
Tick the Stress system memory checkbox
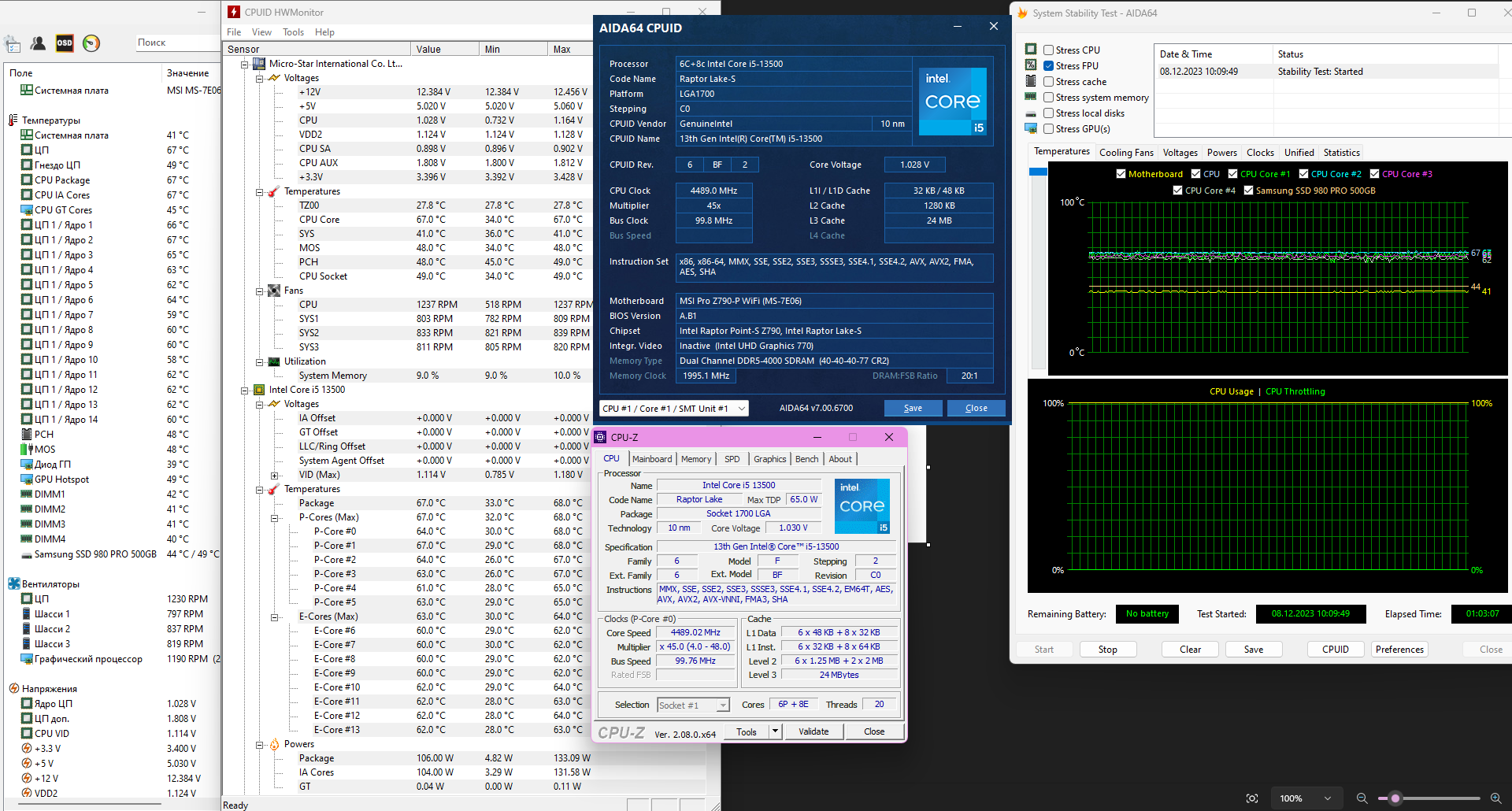[x=1049, y=98]
